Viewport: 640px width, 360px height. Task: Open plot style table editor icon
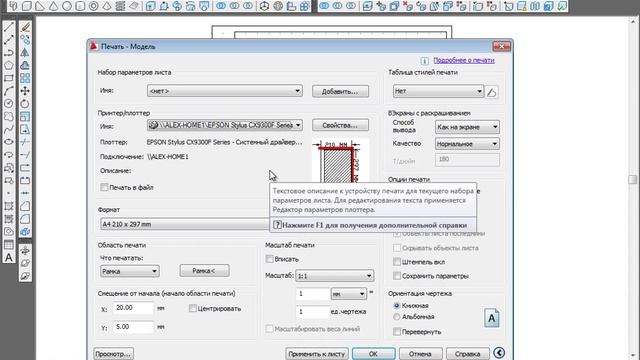pyautogui.click(x=492, y=92)
